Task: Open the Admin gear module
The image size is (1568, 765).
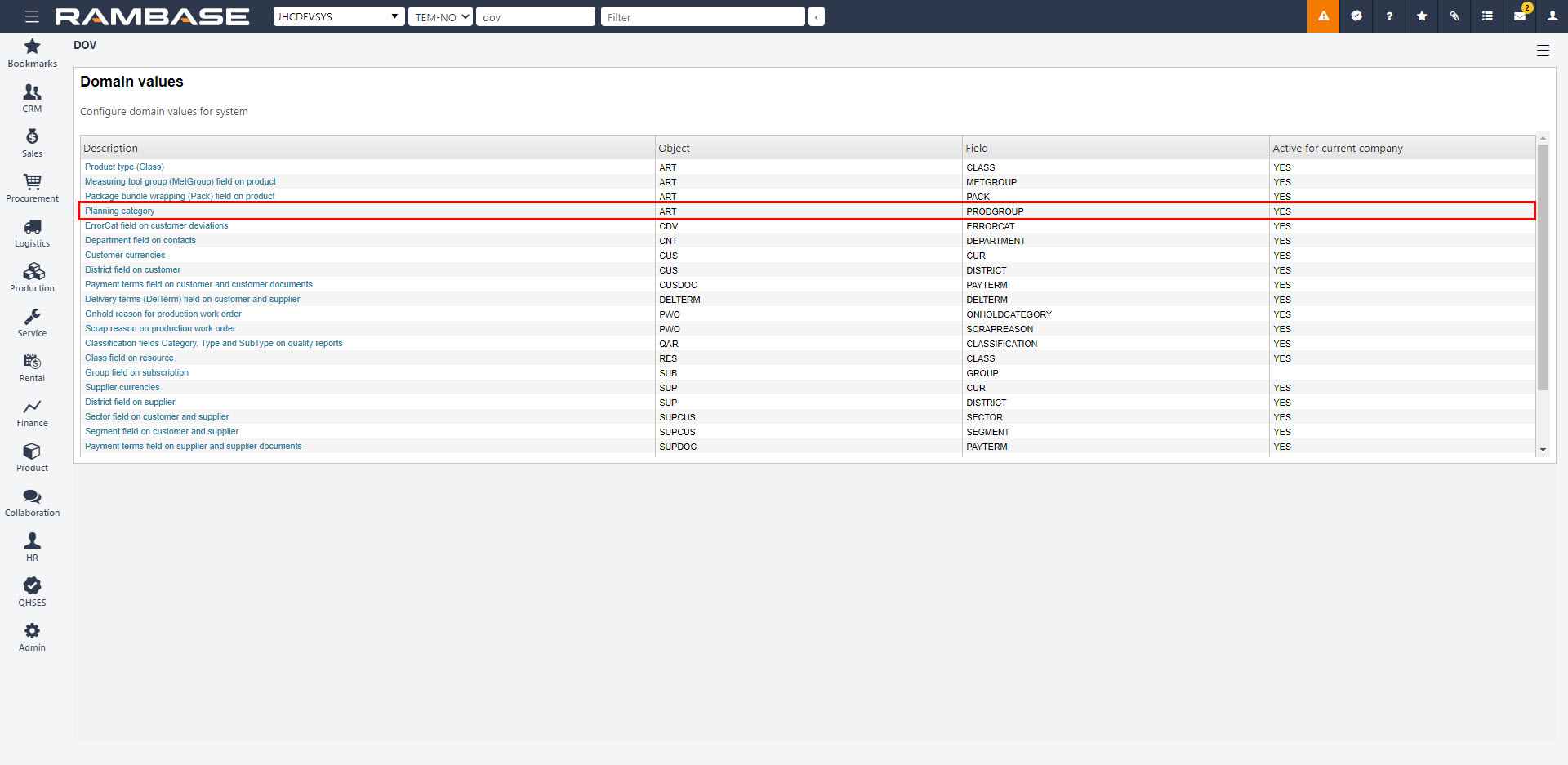Action: tap(32, 637)
